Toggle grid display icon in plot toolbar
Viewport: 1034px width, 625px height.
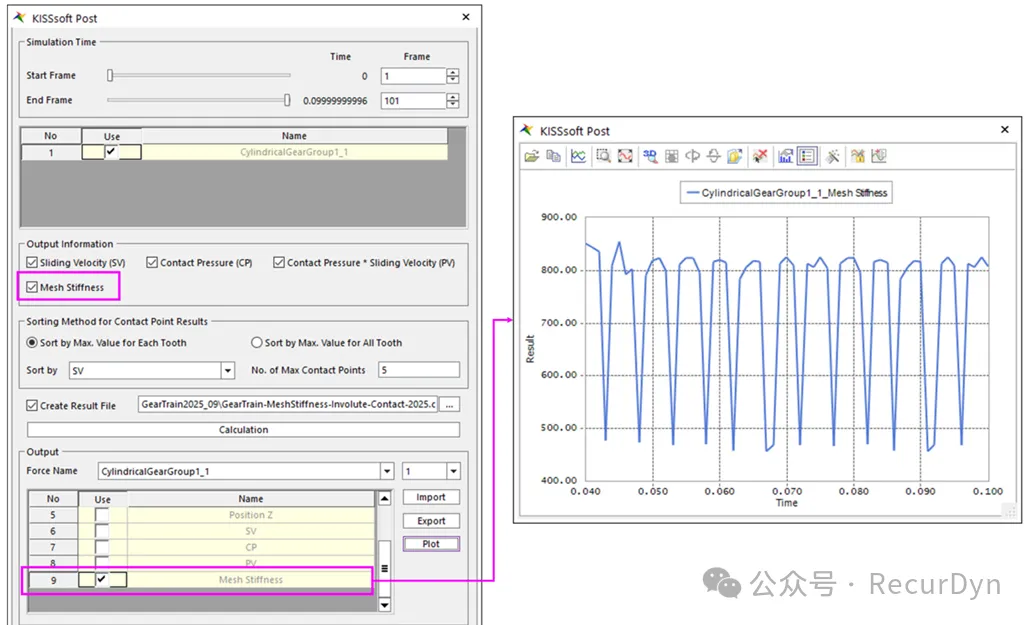pos(671,156)
